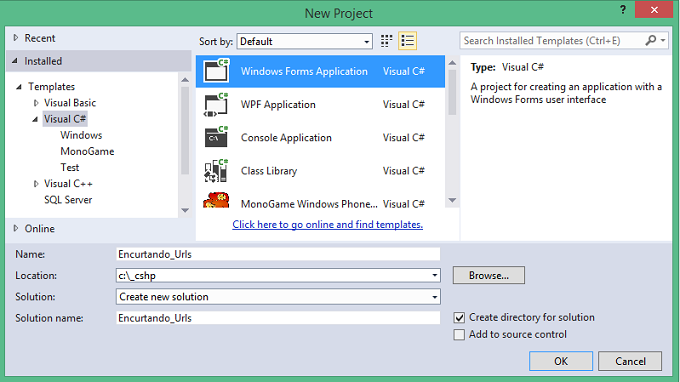Collapse the Visual C# node arrow

point(35,119)
